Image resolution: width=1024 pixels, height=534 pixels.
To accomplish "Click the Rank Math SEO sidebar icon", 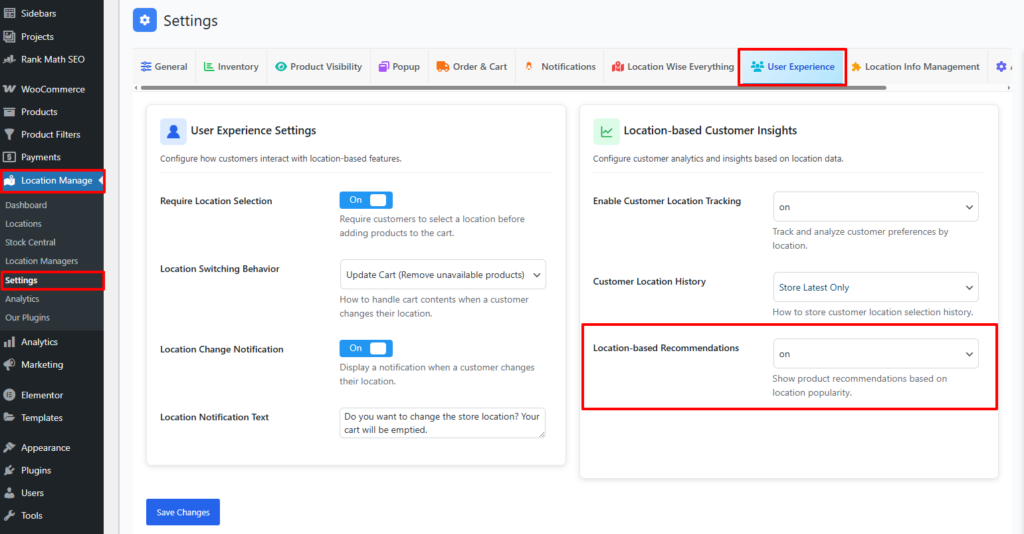I will [x=10, y=59].
